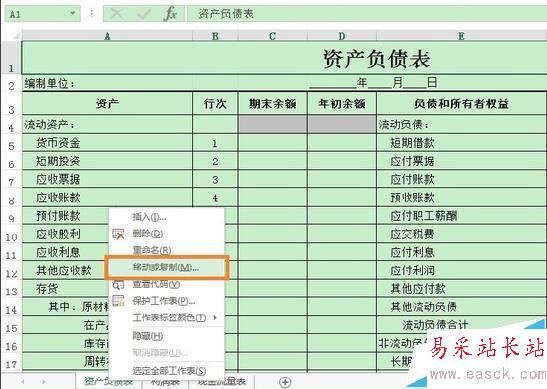Click the 预收账款 cell
The image size is (547, 389).
tap(462, 197)
